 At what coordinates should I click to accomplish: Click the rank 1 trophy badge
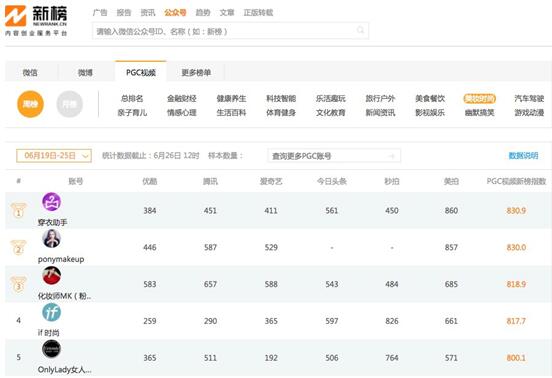(x=18, y=210)
